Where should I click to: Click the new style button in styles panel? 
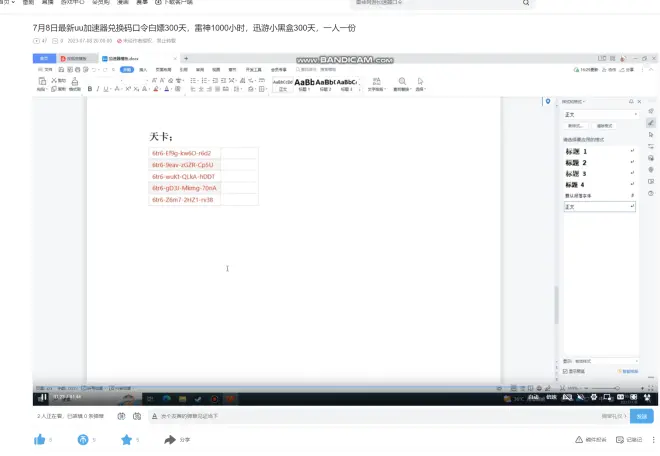[x=575, y=126]
